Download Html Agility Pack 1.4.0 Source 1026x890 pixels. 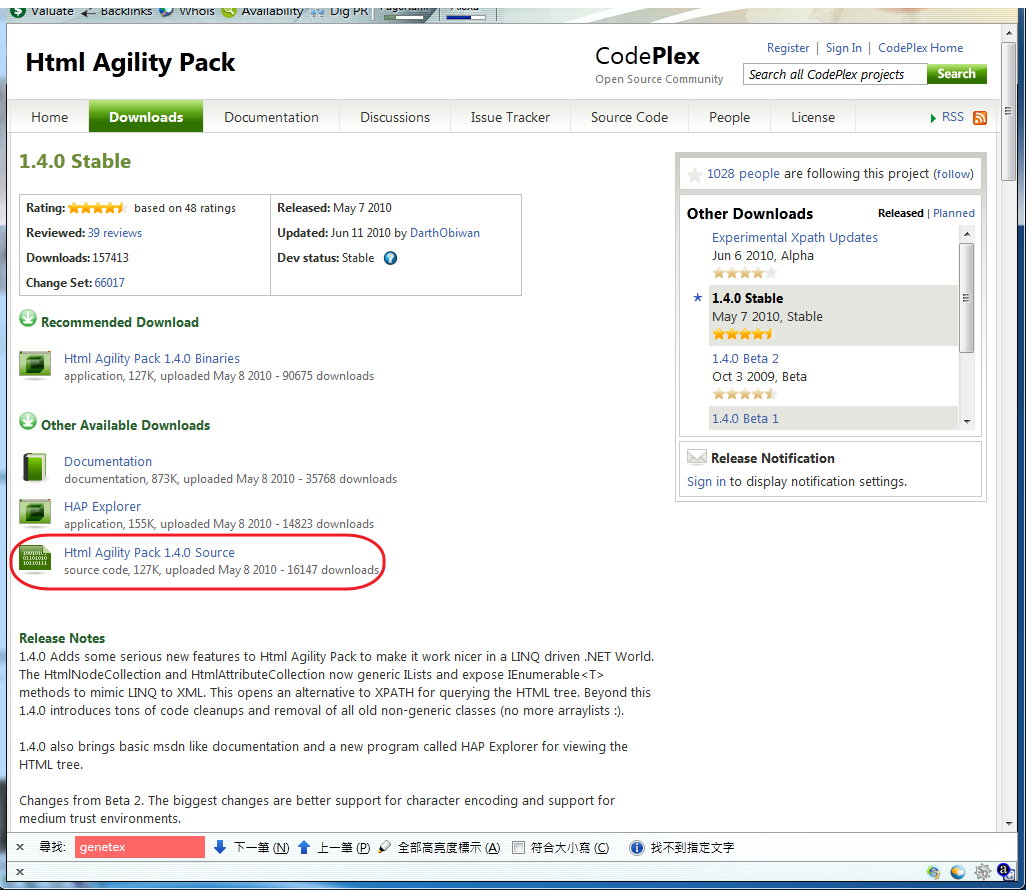[x=149, y=552]
